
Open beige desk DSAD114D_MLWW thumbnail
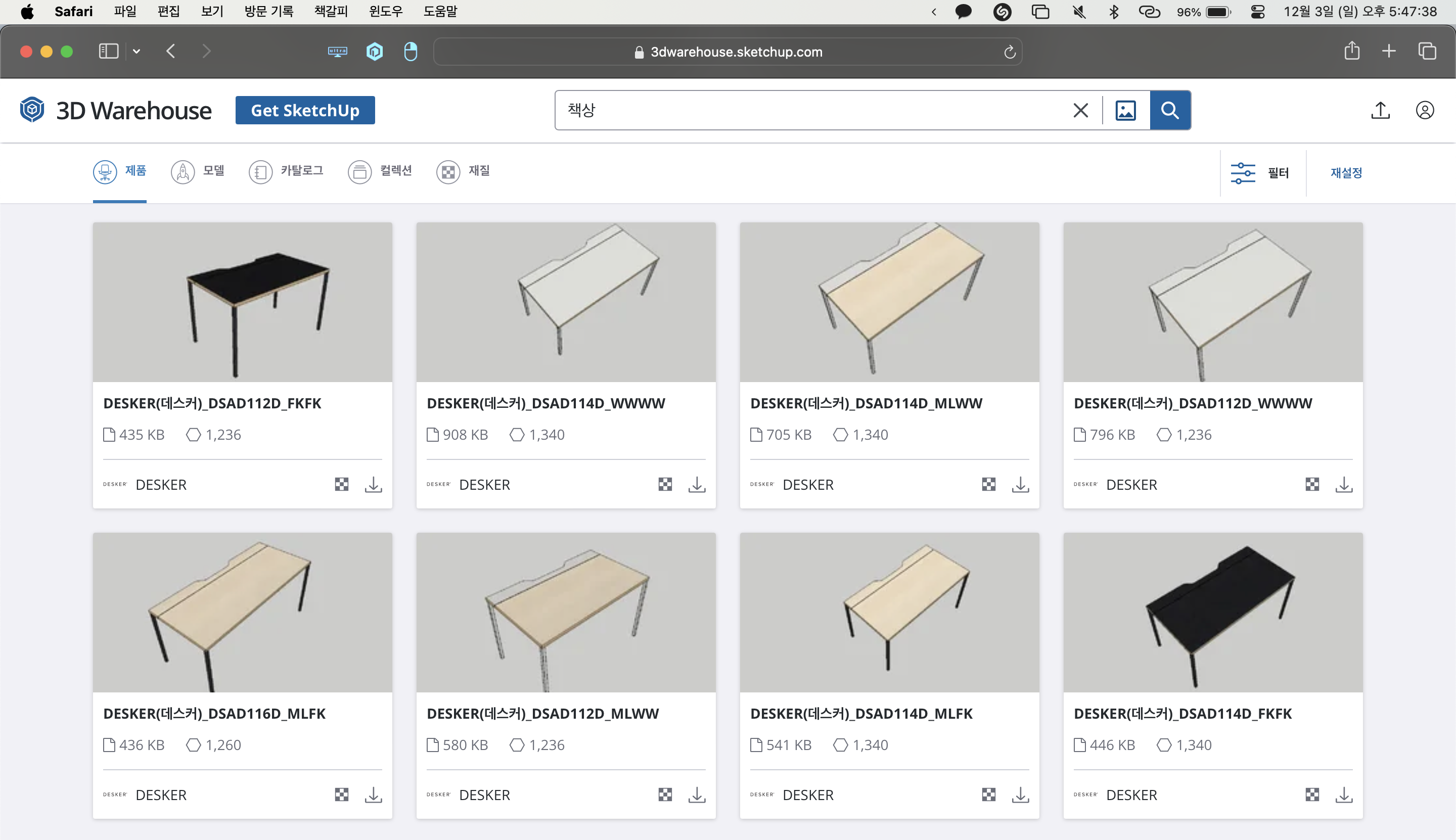pos(889,302)
